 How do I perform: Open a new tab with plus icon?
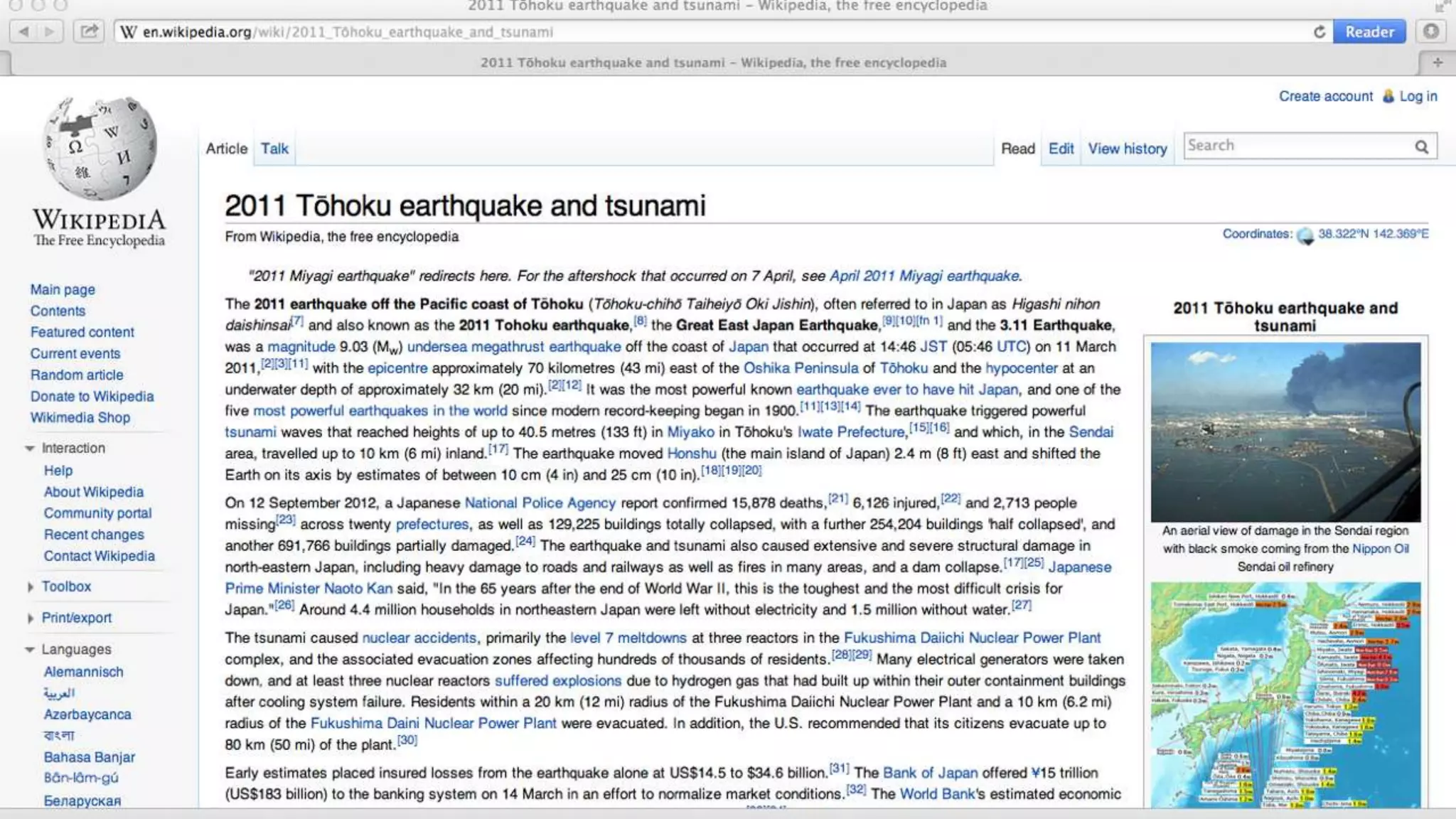(x=1438, y=63)
